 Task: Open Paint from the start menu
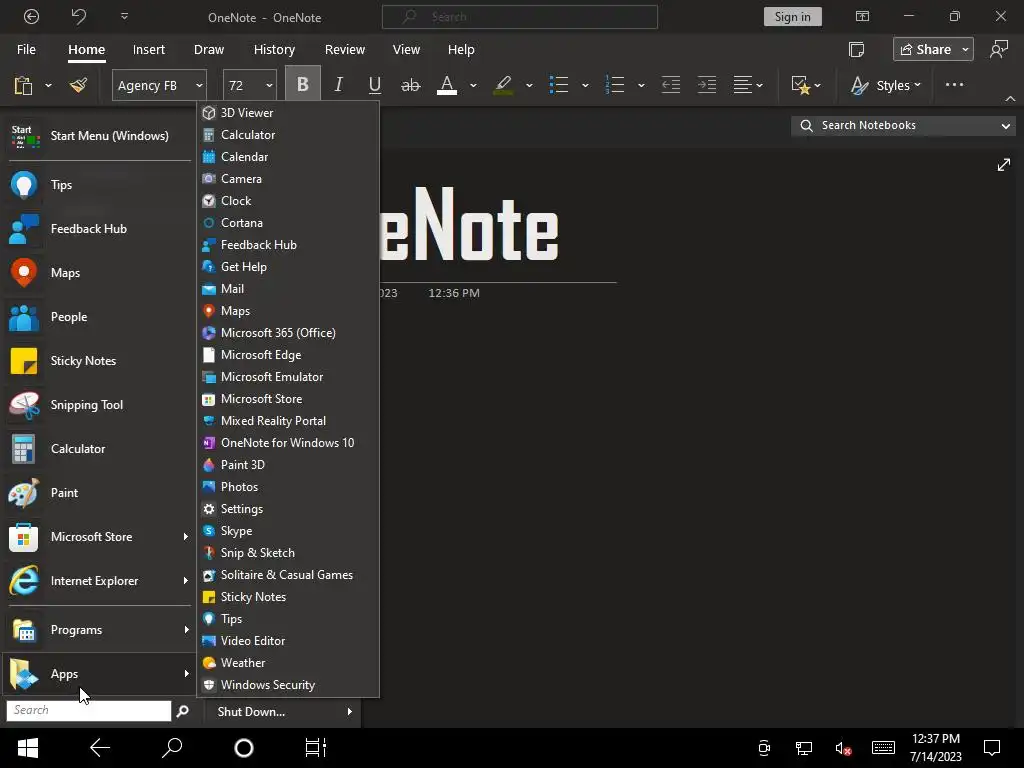coord(99,493)
